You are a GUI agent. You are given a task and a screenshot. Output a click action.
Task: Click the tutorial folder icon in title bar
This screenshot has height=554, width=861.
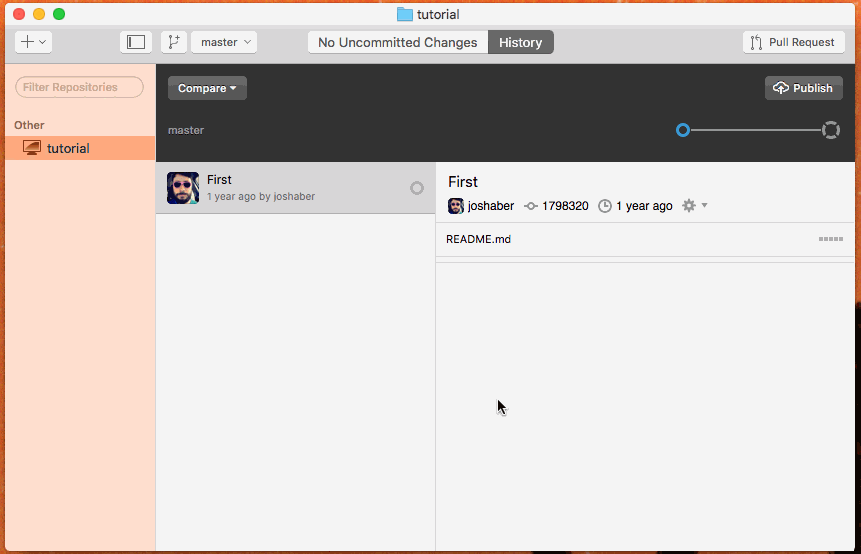pos(405,14)
